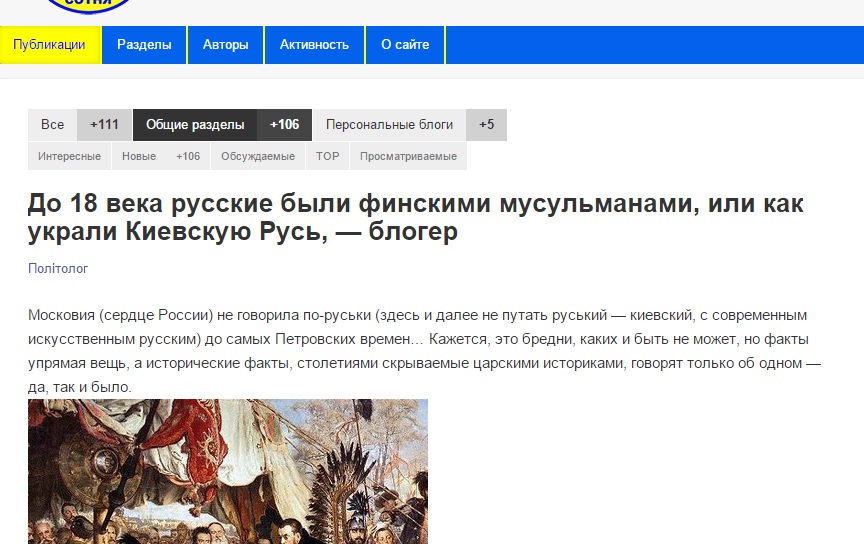Click the +106 counter next to Новые
The width and height of the screenshot is (864, 544).
(x=188, y=156)
